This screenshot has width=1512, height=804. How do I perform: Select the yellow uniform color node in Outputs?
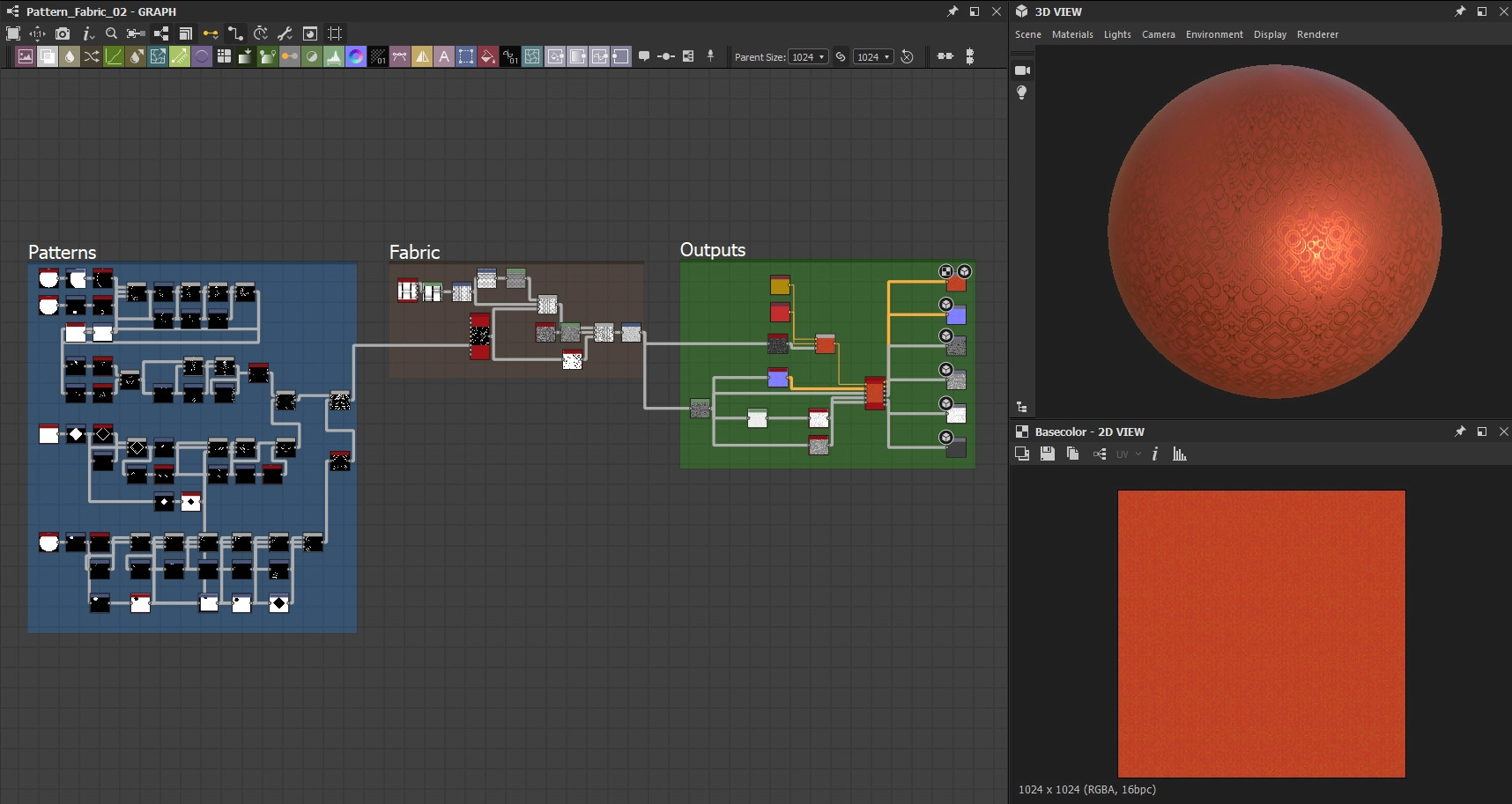point(780,285)
